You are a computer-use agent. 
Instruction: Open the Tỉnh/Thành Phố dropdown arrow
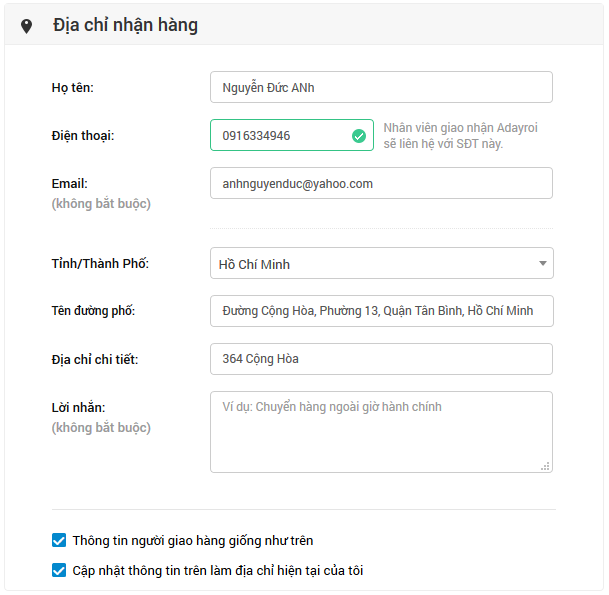coord(543,263)
